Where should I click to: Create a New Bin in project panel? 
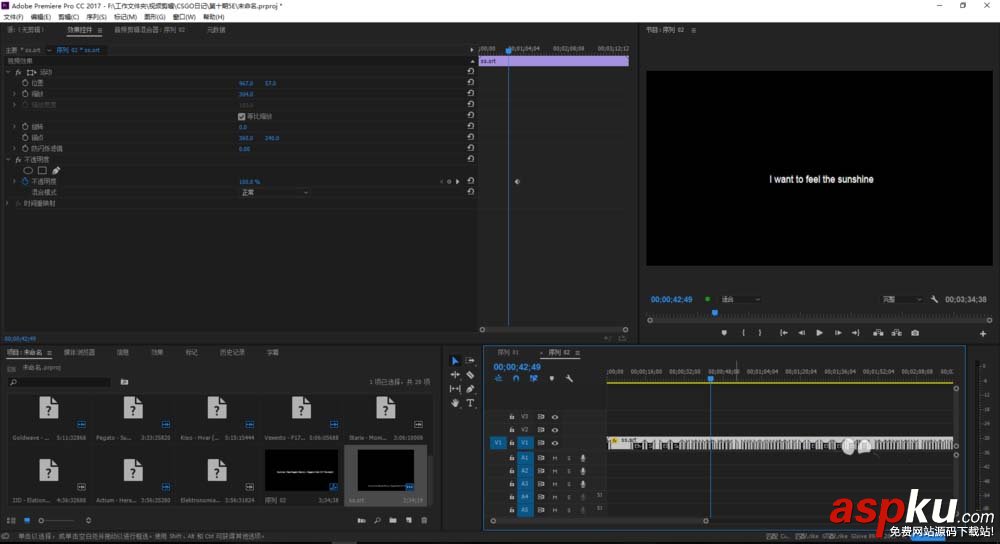click(x=393, y=520)
